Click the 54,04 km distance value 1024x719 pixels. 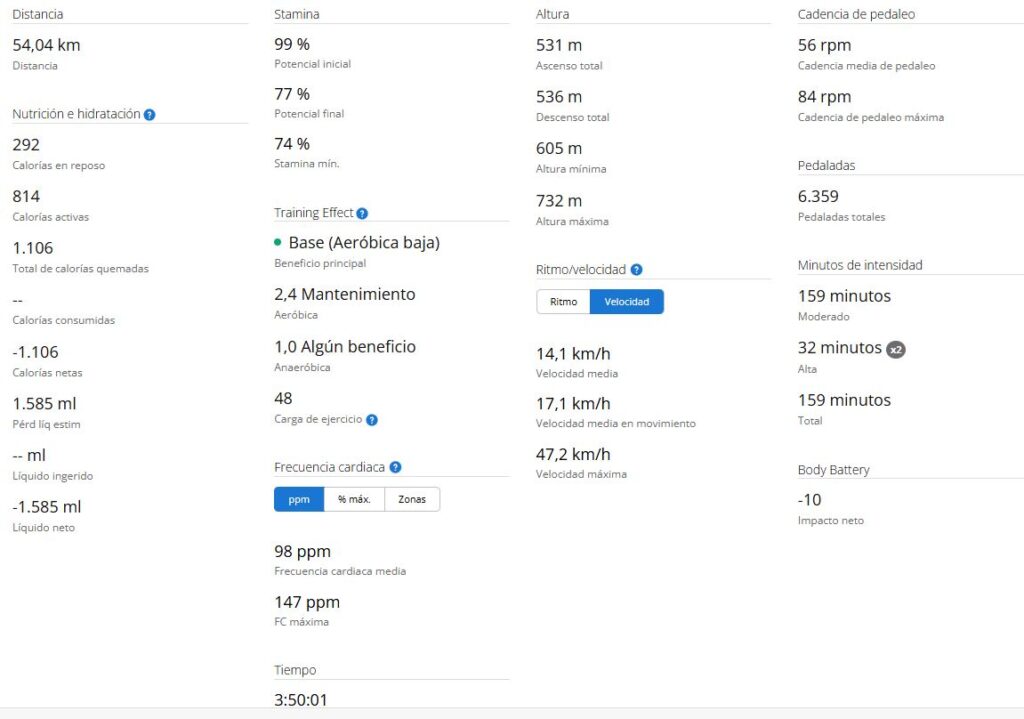click(x=46, y=45)
